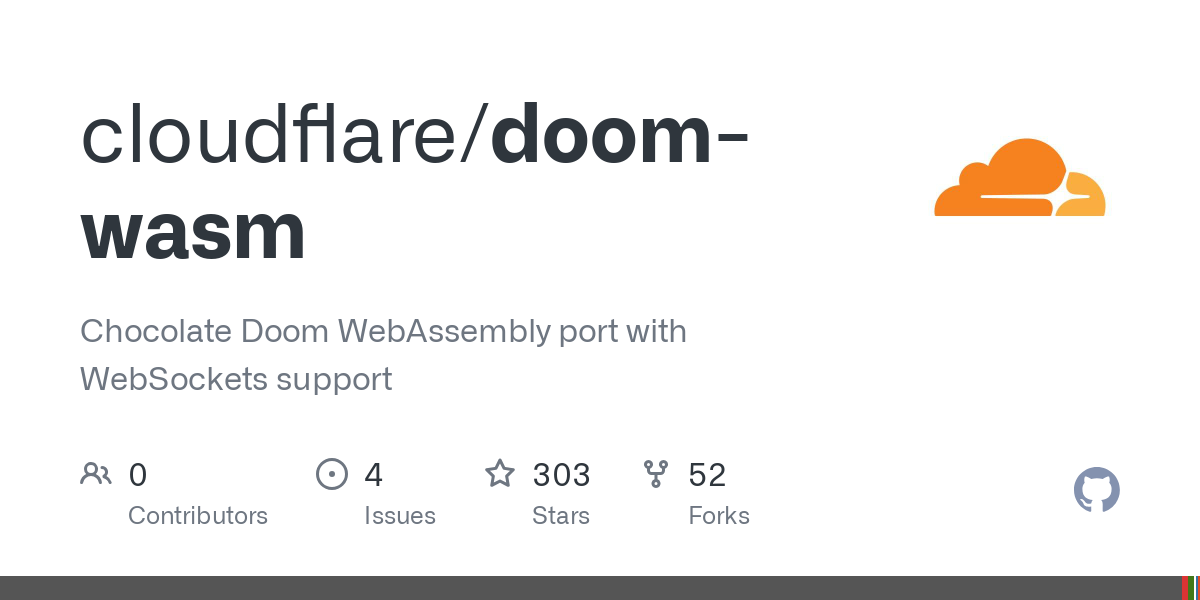Select the Stars label
The width and height of the screenshot is (1200, 600).
pos(561,516)
